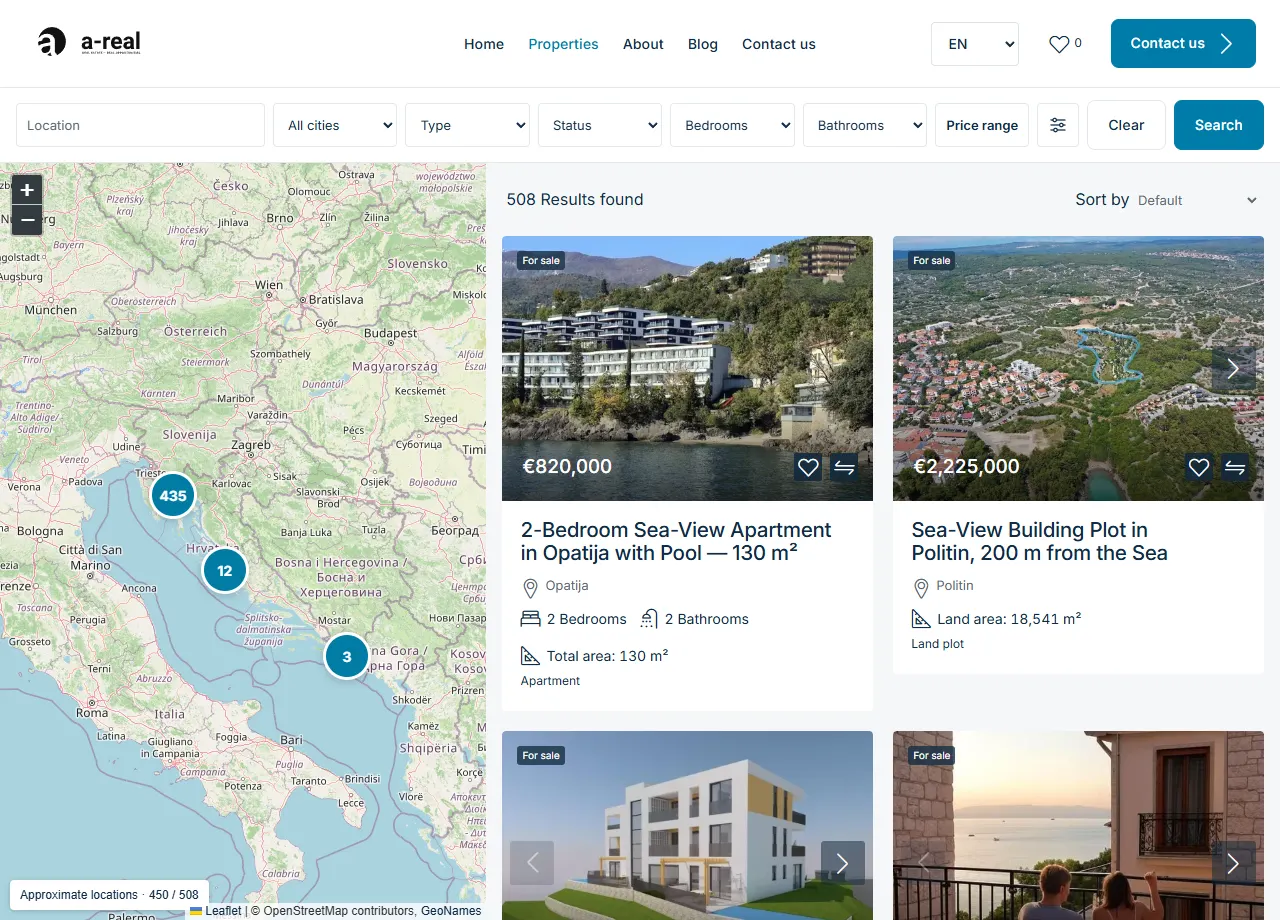Screen dimensions: 1280x920
Task: Open the Sort by Default dropdown
Action: 1197,200
